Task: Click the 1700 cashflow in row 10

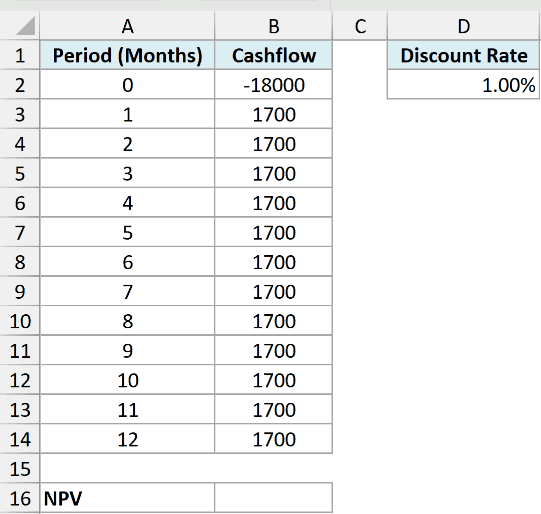Action: pos(274,321)
